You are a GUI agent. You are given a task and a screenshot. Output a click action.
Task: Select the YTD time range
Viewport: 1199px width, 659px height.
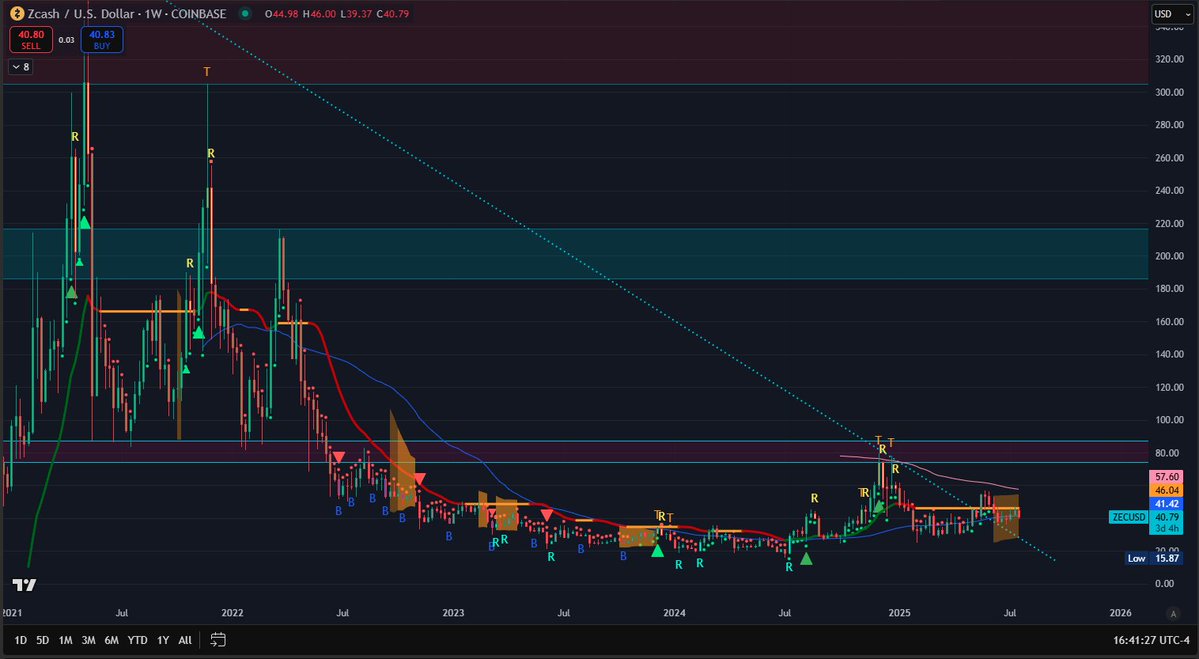138,640
